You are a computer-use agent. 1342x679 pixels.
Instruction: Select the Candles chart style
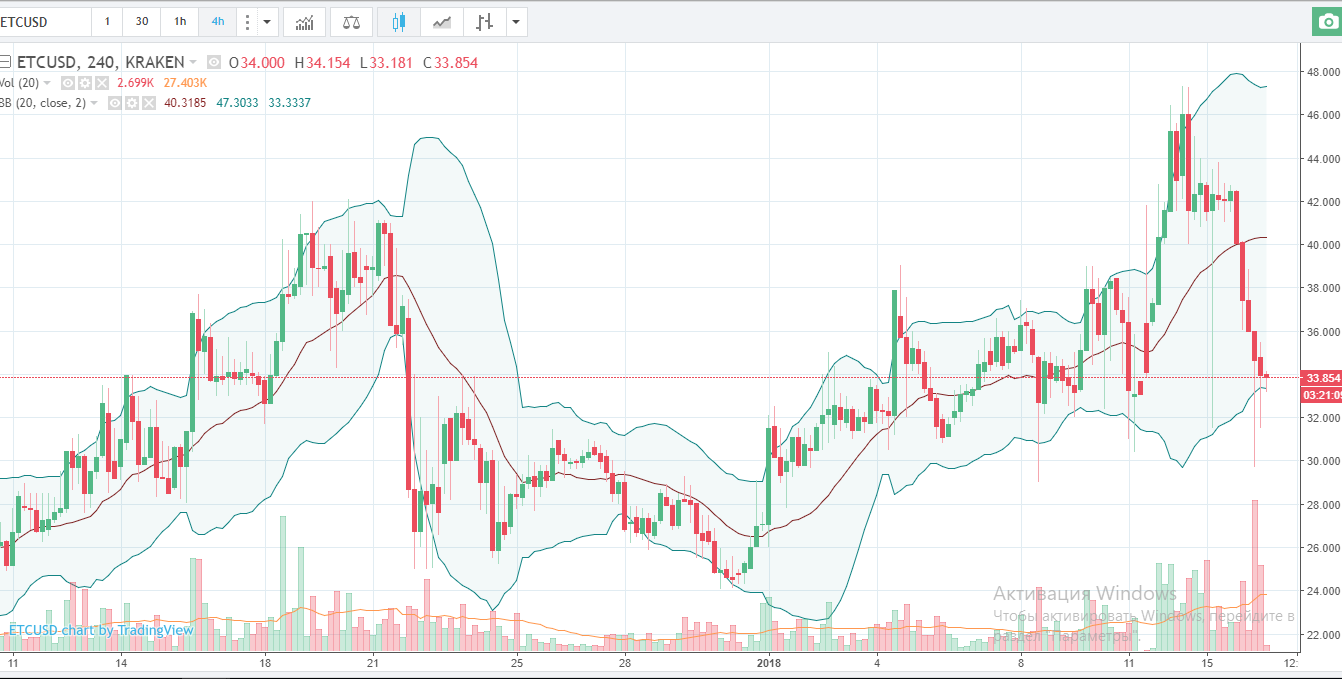pyautogui.click(x=399, y=21)
